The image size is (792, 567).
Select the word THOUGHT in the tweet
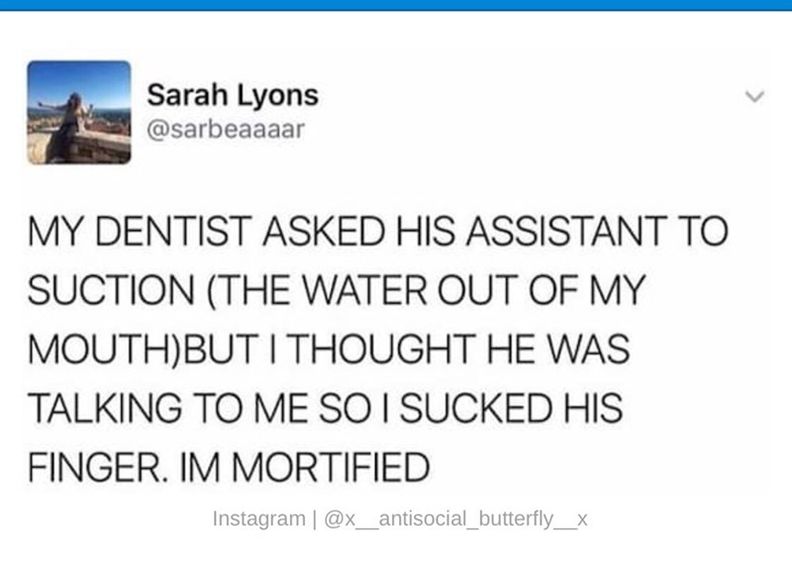click(x=384, y=349)
